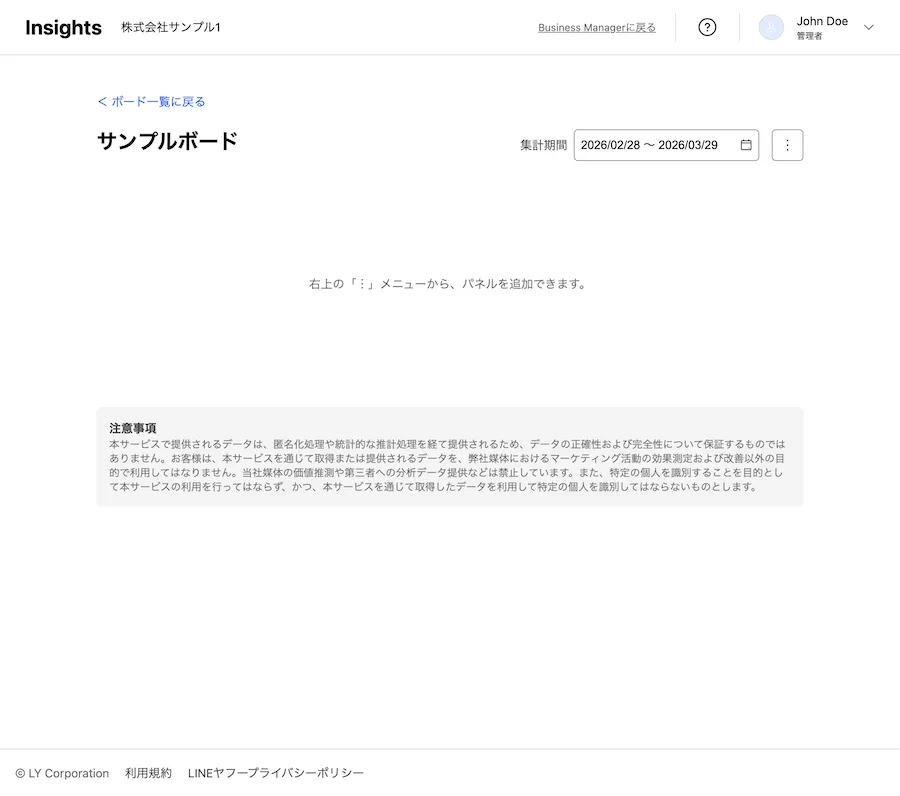Click the calendar icon in date field
The height and width of the screenshot is (796, 900).
[x=746, y=145]
